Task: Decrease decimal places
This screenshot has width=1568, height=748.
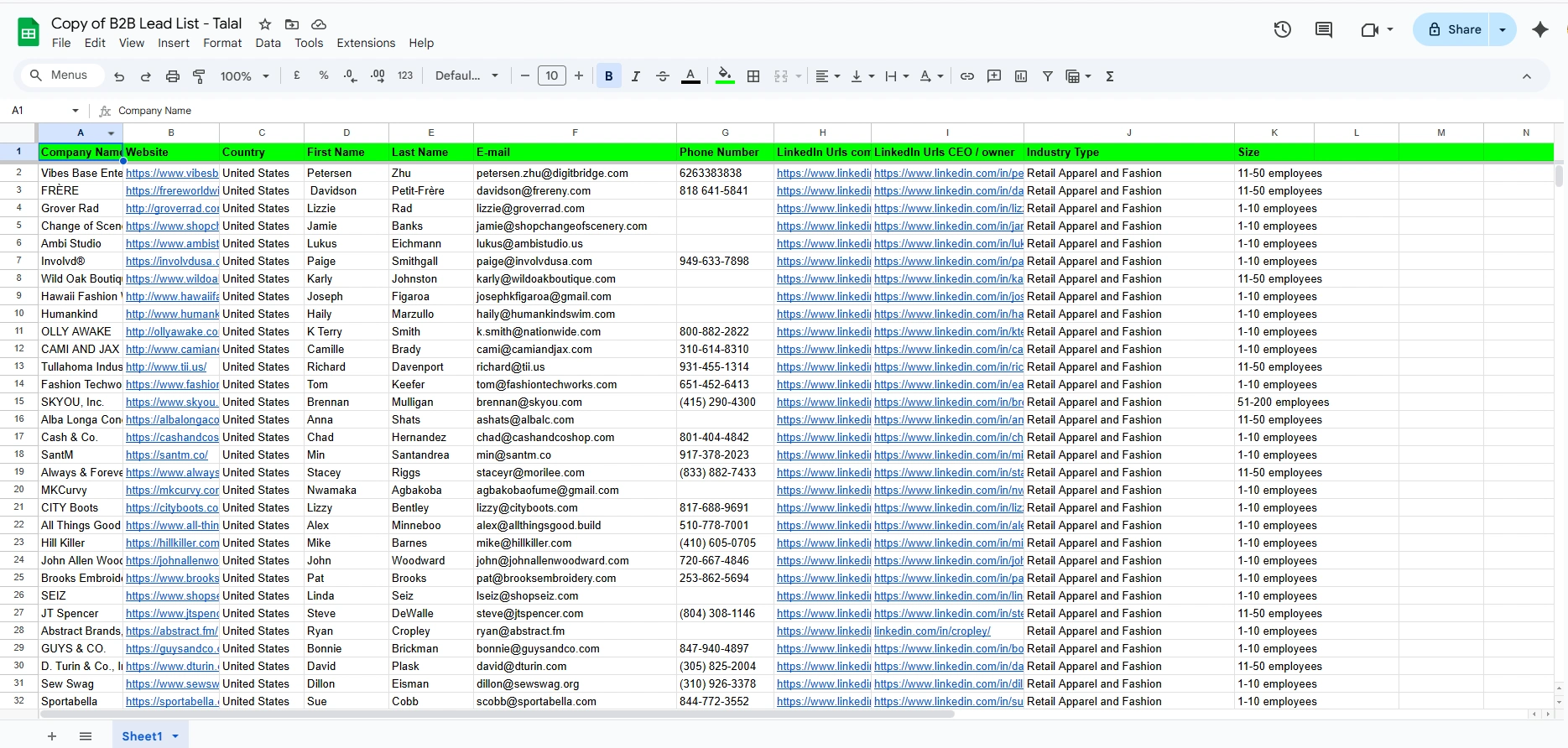Action: (x=351, y=75)
